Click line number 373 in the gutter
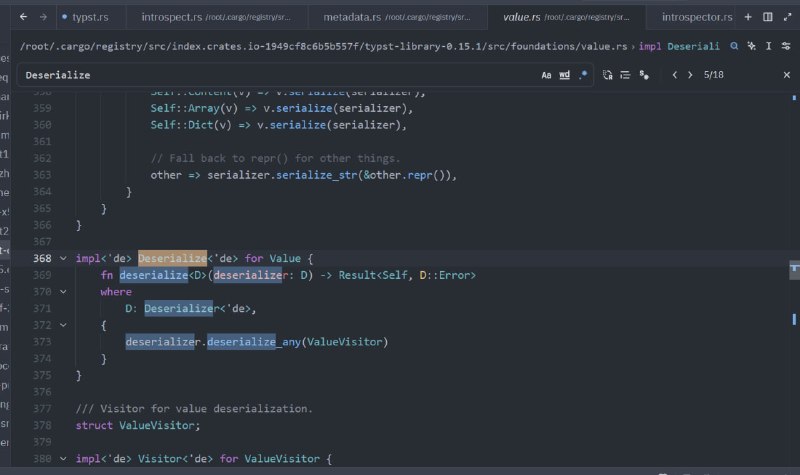Image resolution: width=800 pixels, height=475 pixels. [x=42, y=342]
